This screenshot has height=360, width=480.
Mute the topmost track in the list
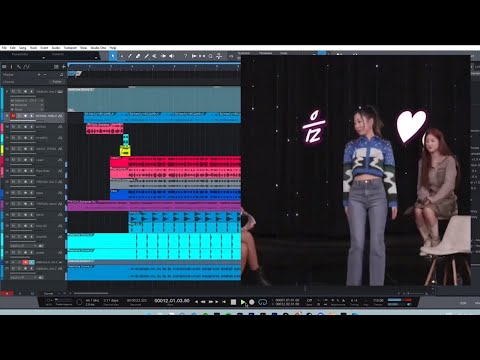pyautogui.click(x=13, y=91)
